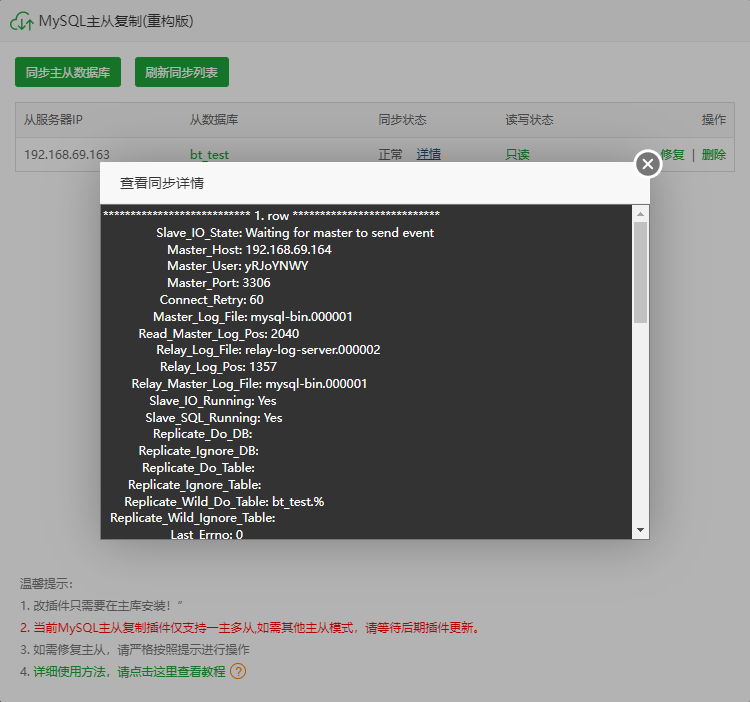The height and width of the screenshot is (702, 750).
Task: Click the 只读 read-write status link
Action: (517, 154)
